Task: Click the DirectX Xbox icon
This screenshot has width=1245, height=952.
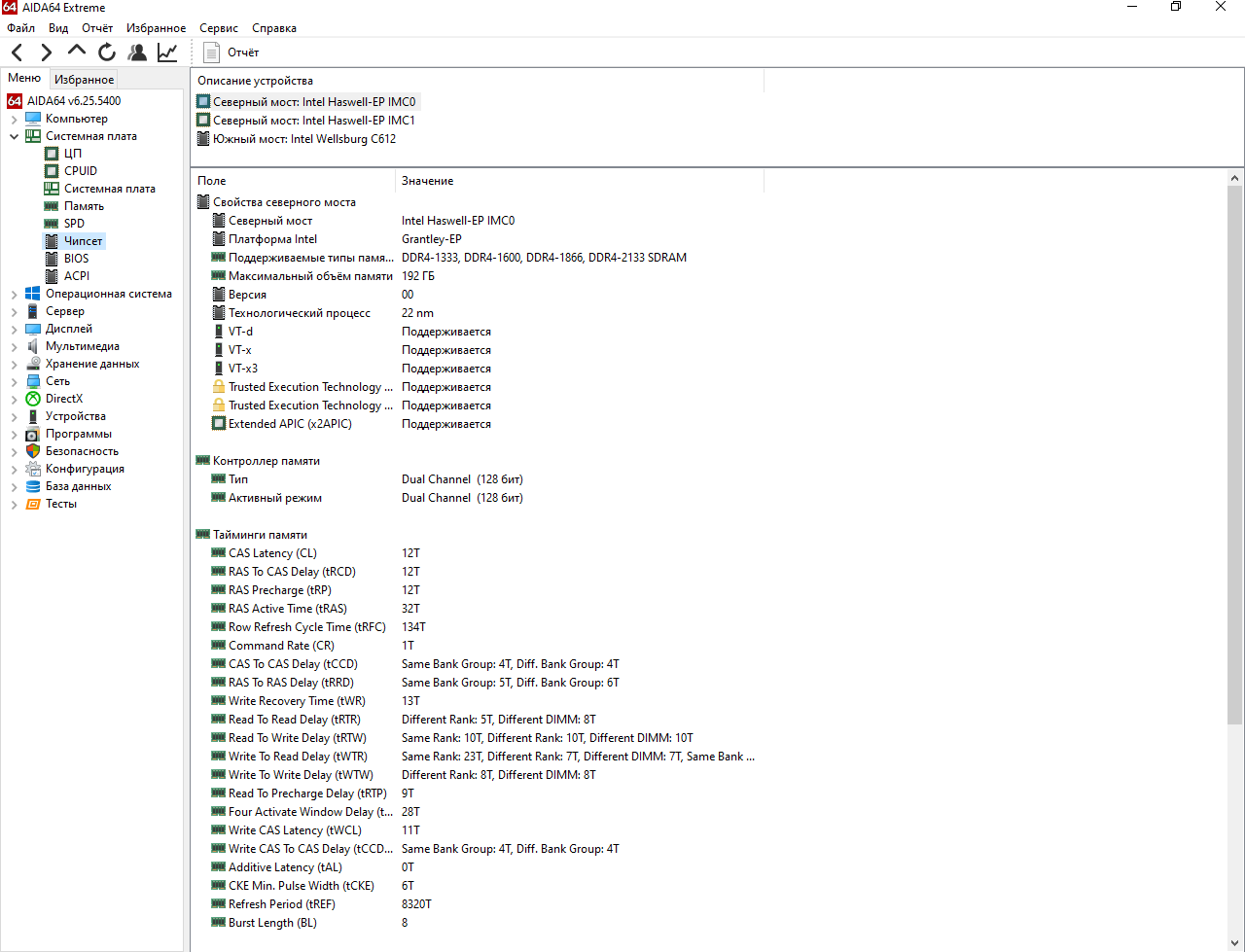Action: tap(34, 399)
